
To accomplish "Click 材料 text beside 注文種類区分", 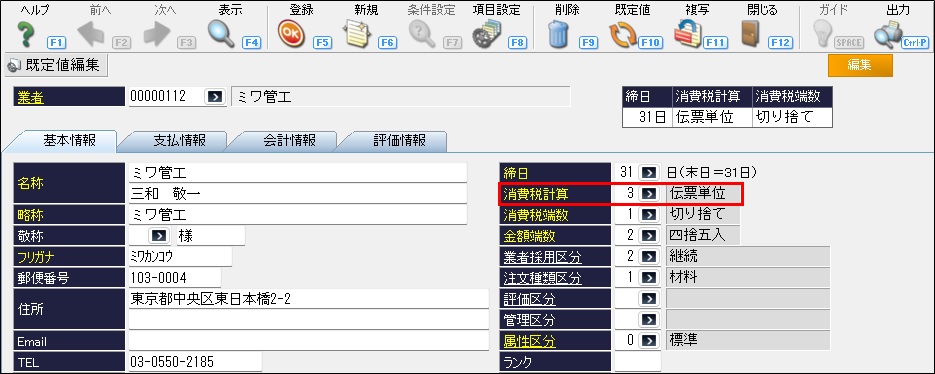I will pyautogui.click(x=683, y=278).
